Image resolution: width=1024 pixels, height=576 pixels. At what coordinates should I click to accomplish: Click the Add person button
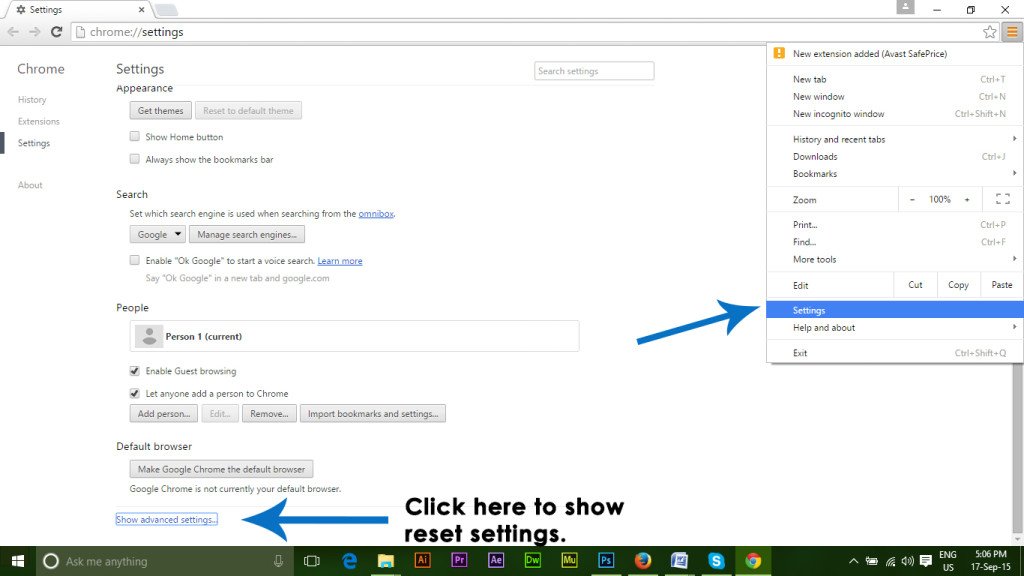pyautogui.click(x=164, y=413)
